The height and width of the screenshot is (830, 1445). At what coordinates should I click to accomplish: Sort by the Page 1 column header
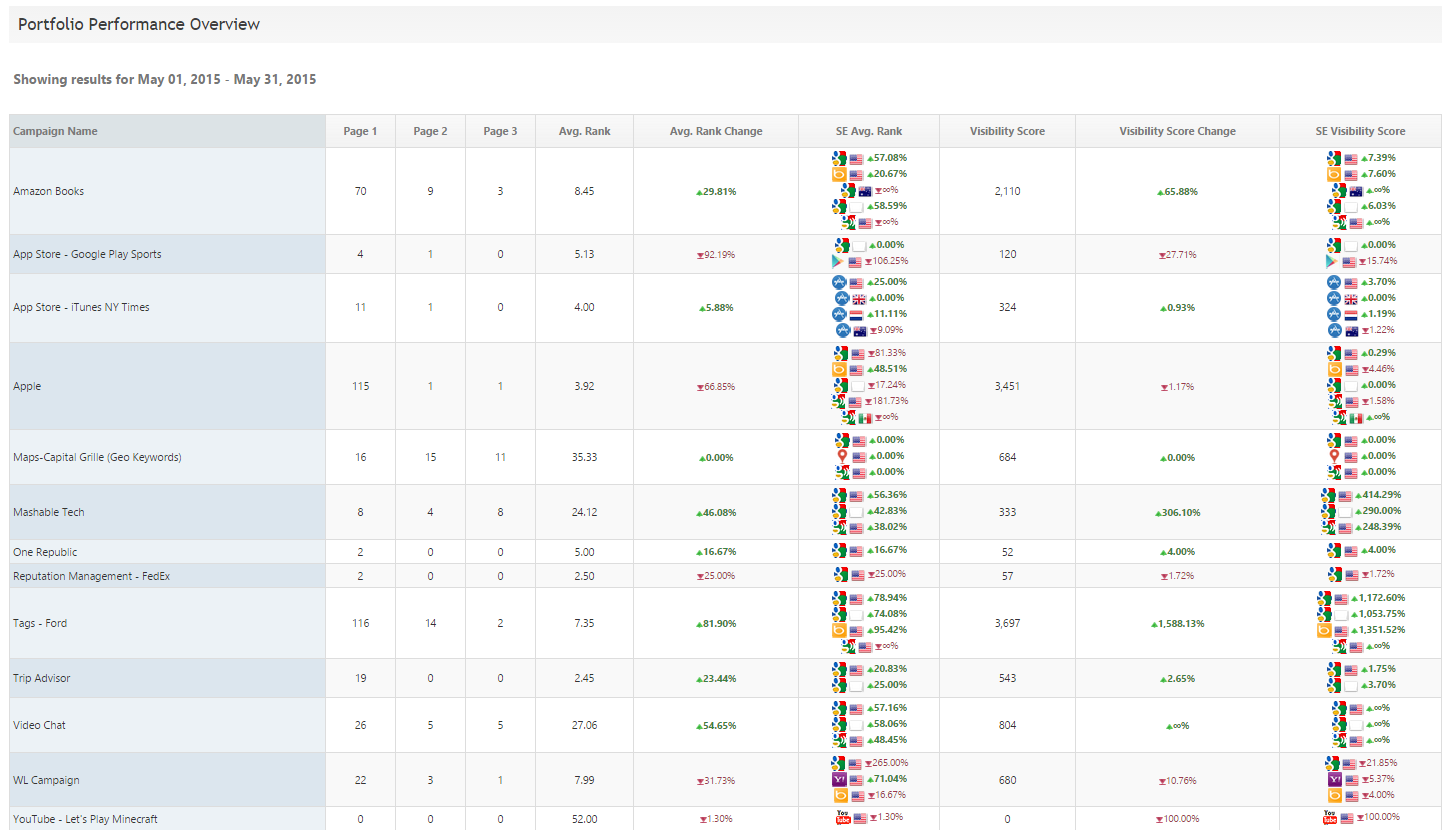pyautogui.click(x=360, y=131)
